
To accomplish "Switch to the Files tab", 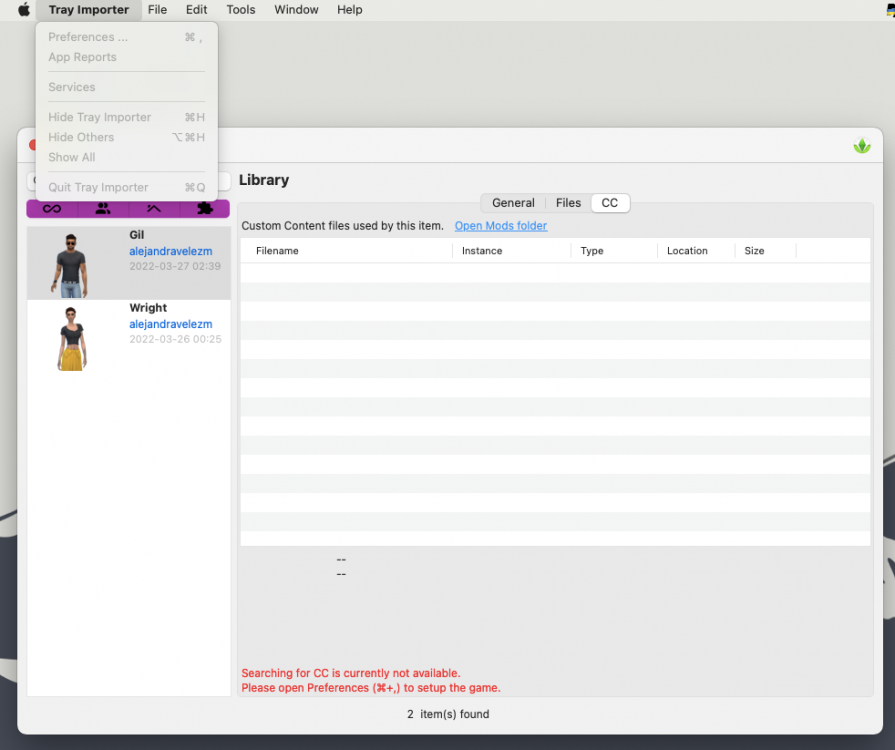I will [x=568, y=203].
